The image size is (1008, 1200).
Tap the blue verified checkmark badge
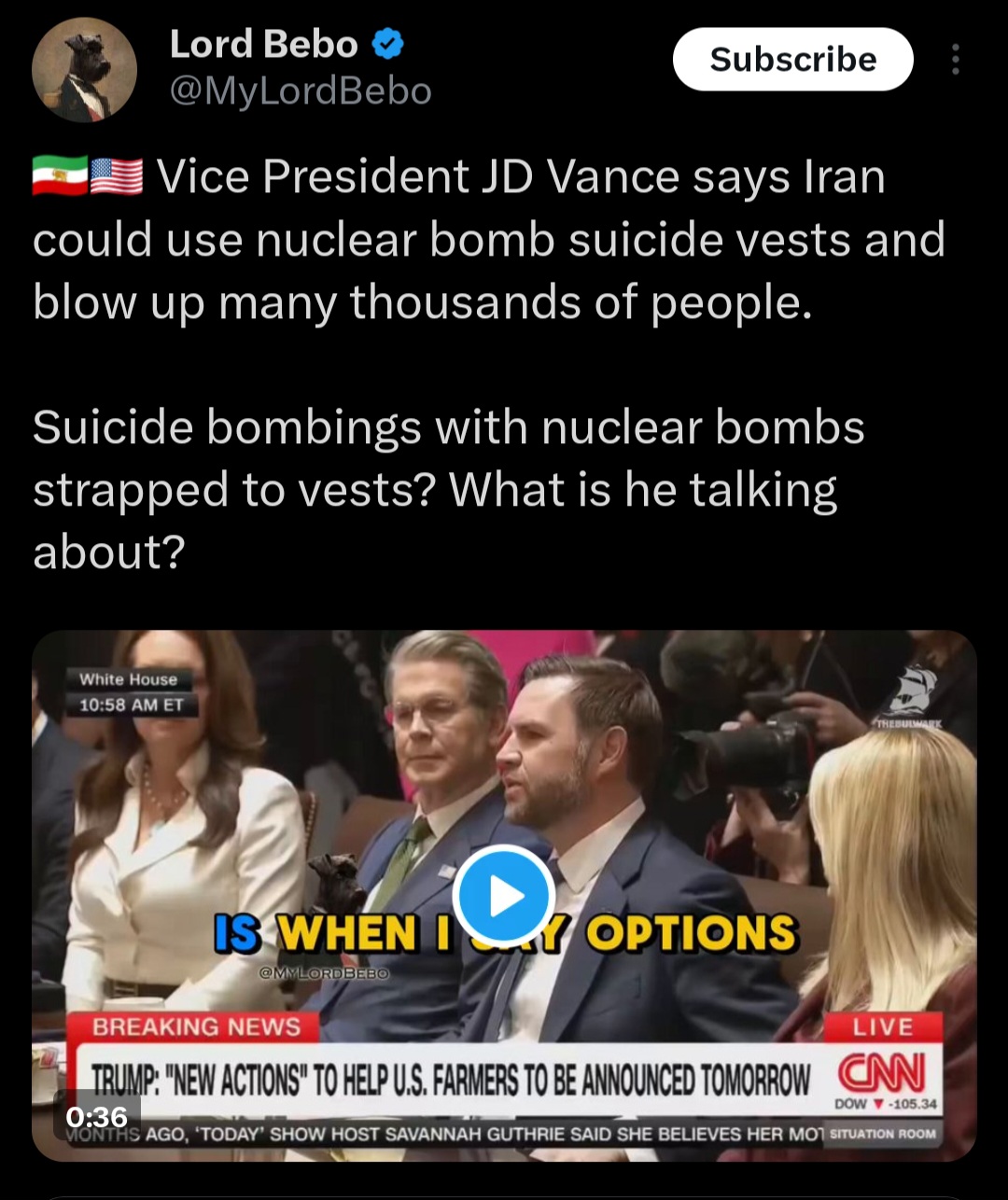pyautogui.click(x=388, y=44)
